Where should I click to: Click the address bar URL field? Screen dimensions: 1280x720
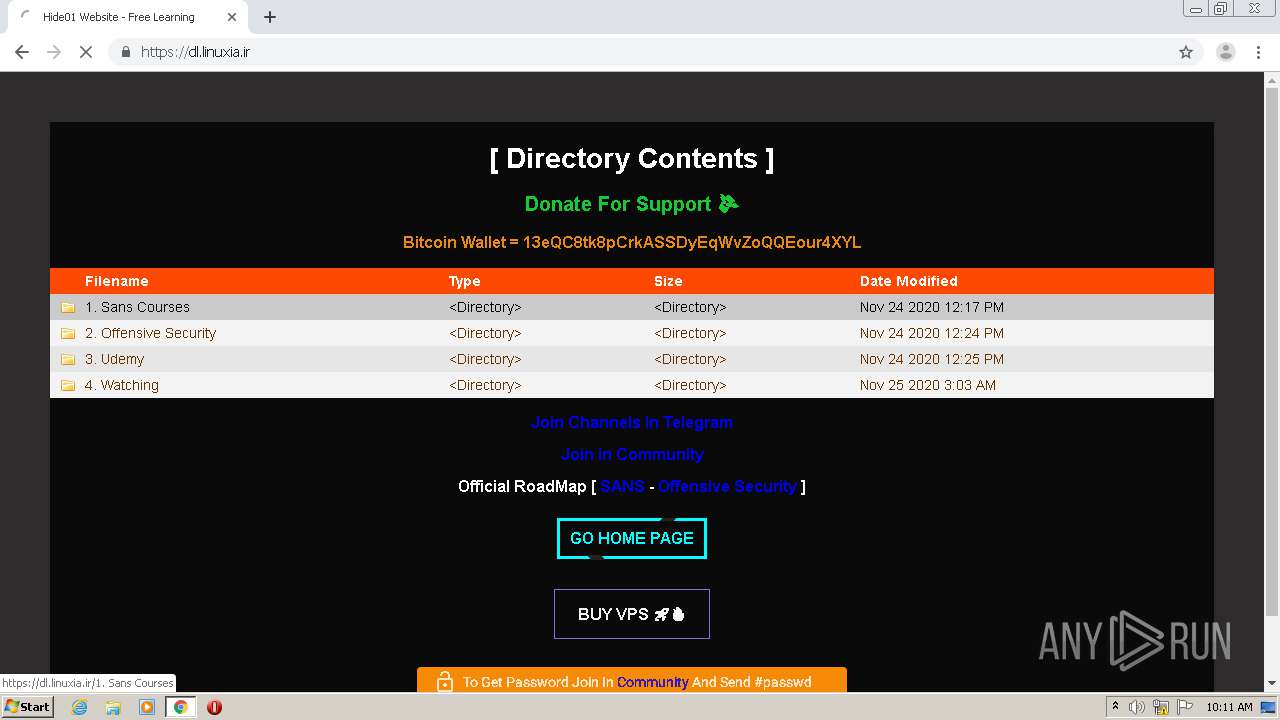coord(640,52)
